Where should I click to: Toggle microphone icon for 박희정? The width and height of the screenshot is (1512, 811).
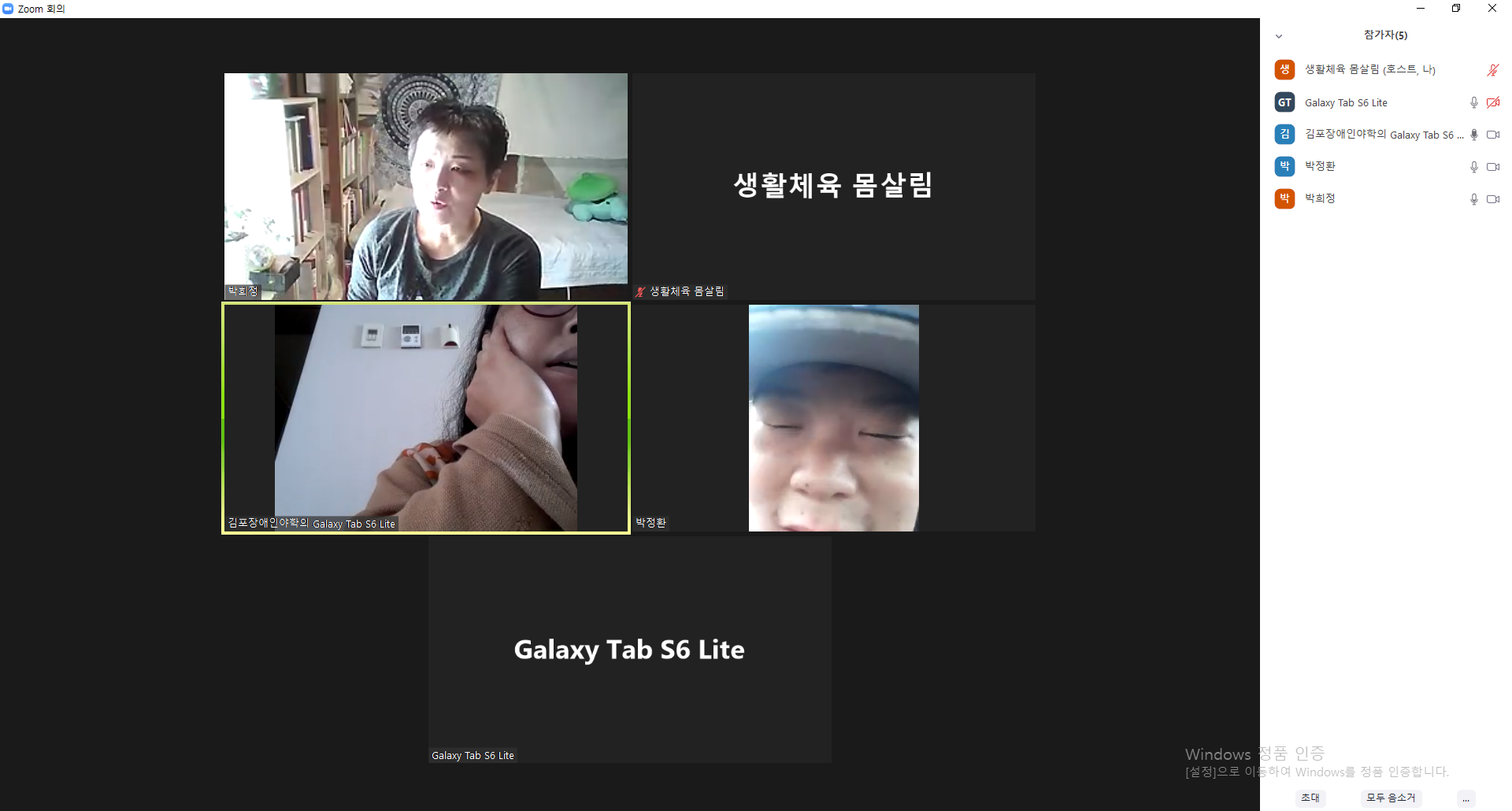click(1474, 199)
